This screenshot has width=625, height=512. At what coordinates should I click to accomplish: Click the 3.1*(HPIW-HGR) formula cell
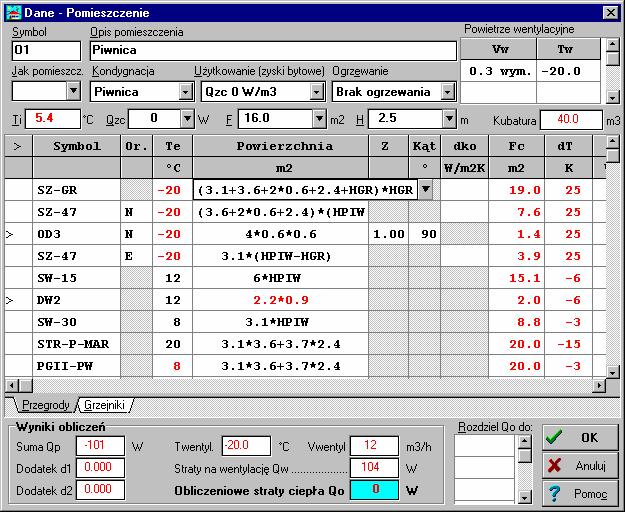(x=281, y=256)
